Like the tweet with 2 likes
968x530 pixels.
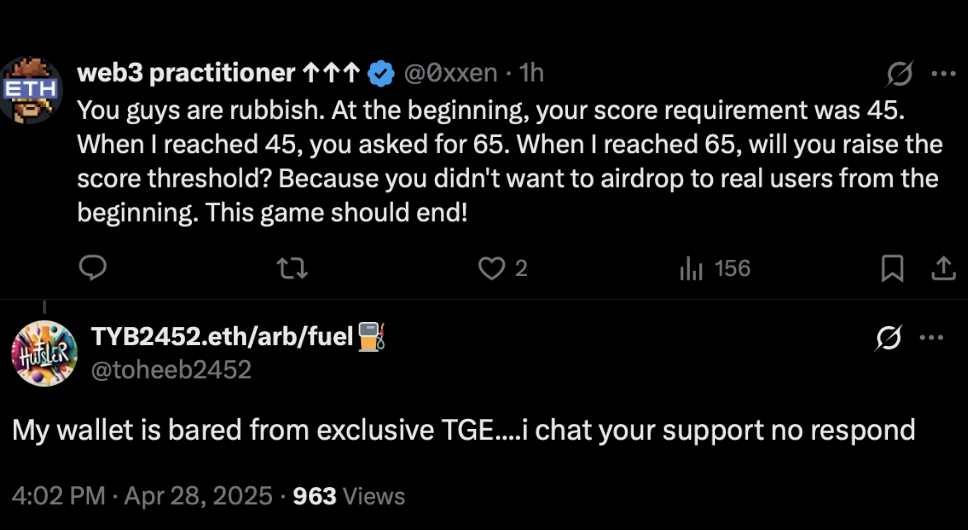pos(491,268)
